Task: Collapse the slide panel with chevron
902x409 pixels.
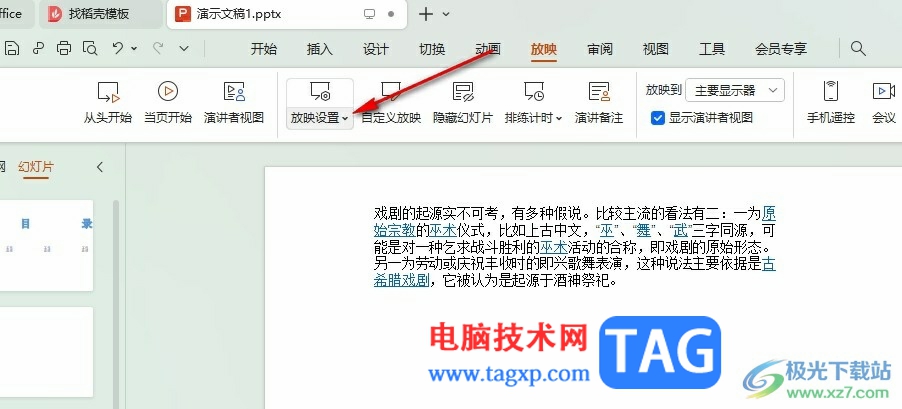Action: tap(100, 167)
